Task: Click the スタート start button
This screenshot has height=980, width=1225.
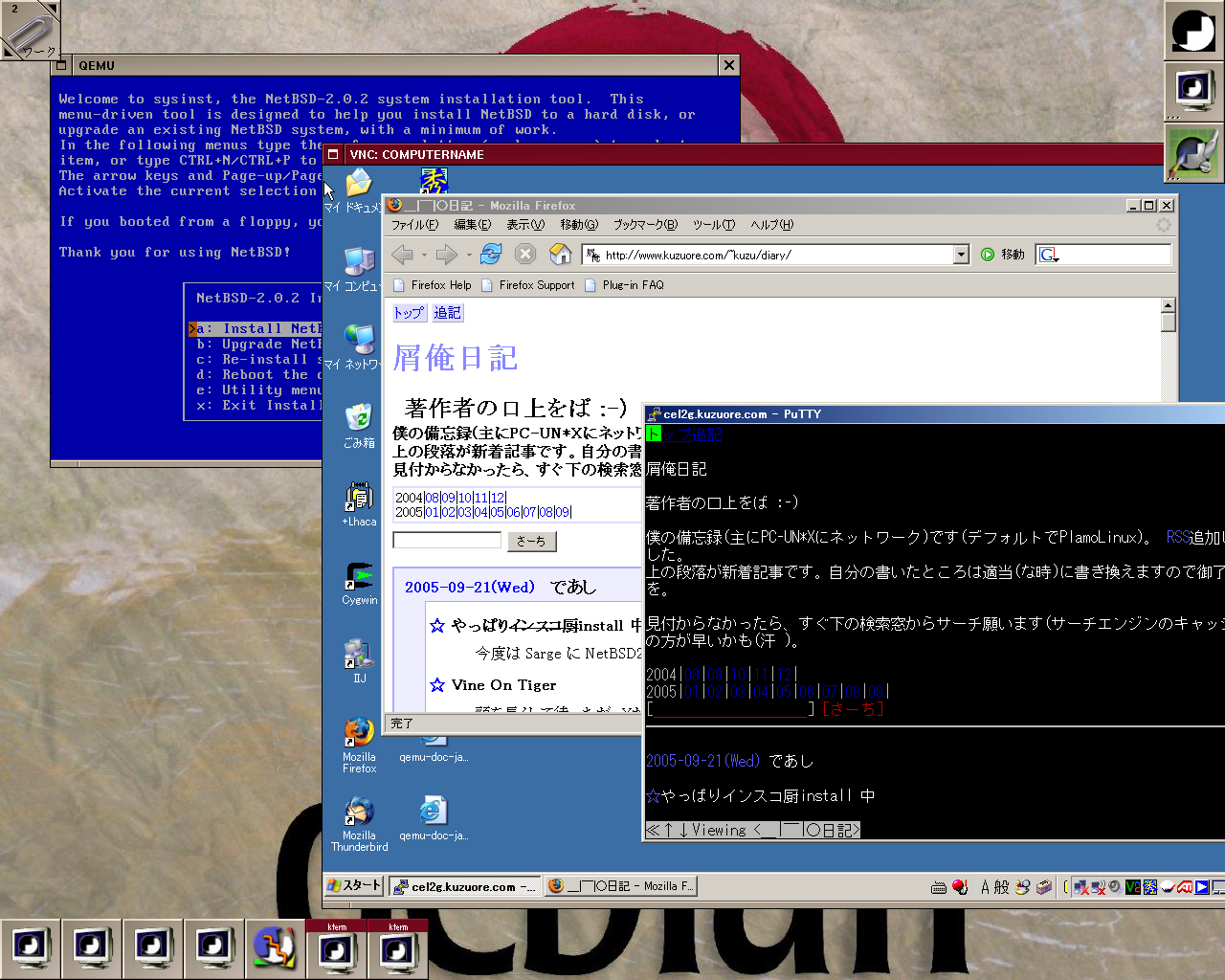Action: click(x=354, y=886)
